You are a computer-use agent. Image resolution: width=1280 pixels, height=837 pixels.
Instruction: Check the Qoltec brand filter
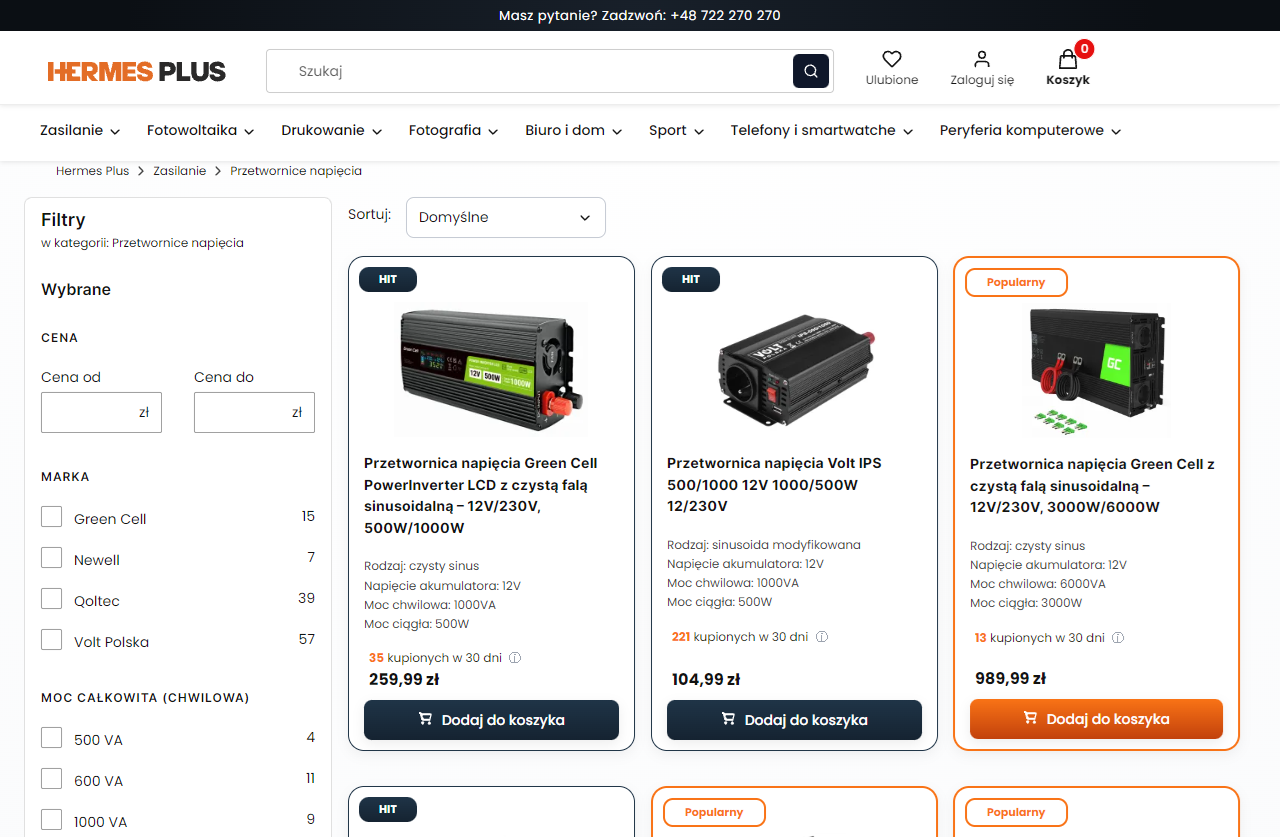51,599
